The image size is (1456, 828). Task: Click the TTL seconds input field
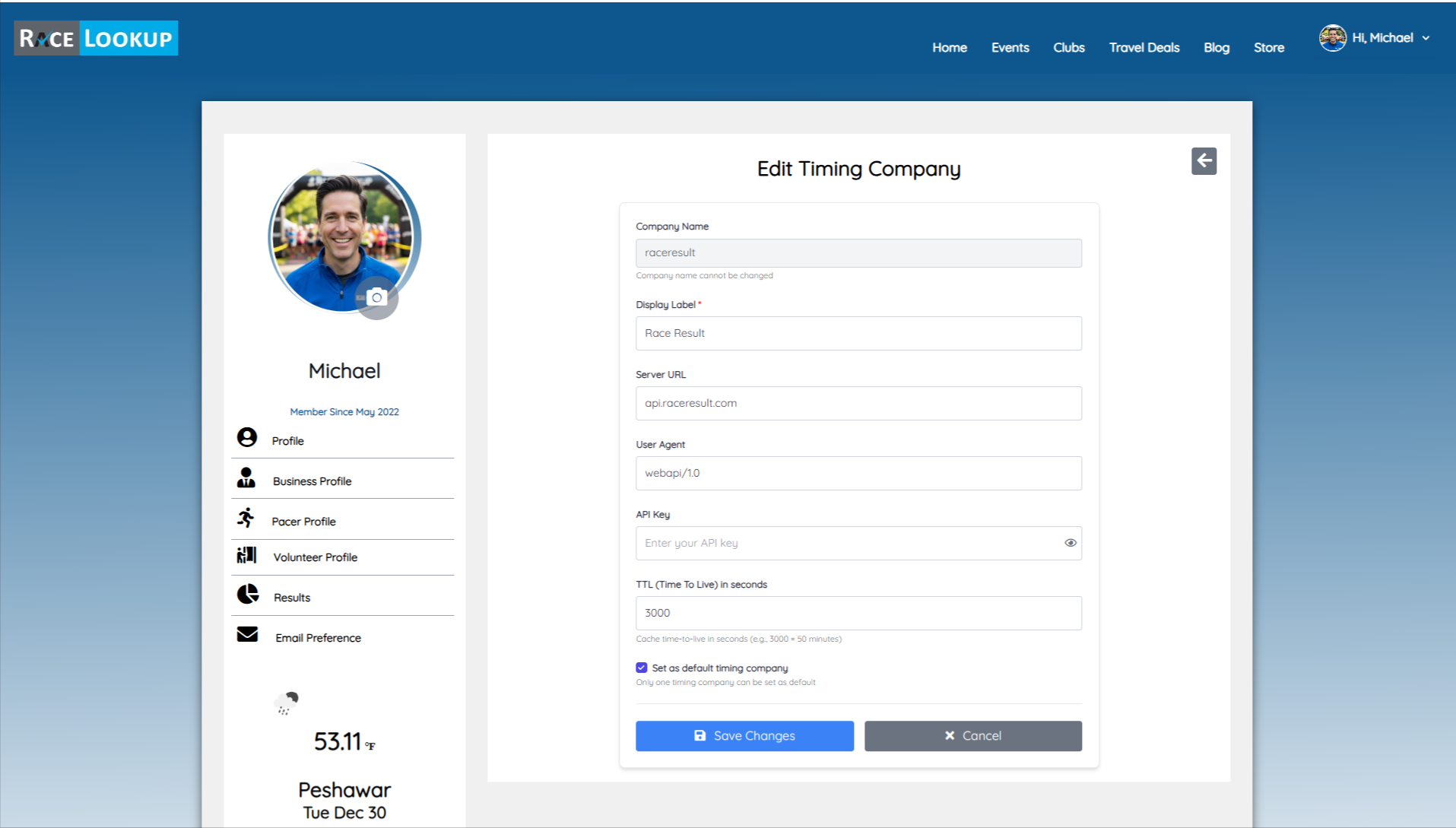coord(858,613)
